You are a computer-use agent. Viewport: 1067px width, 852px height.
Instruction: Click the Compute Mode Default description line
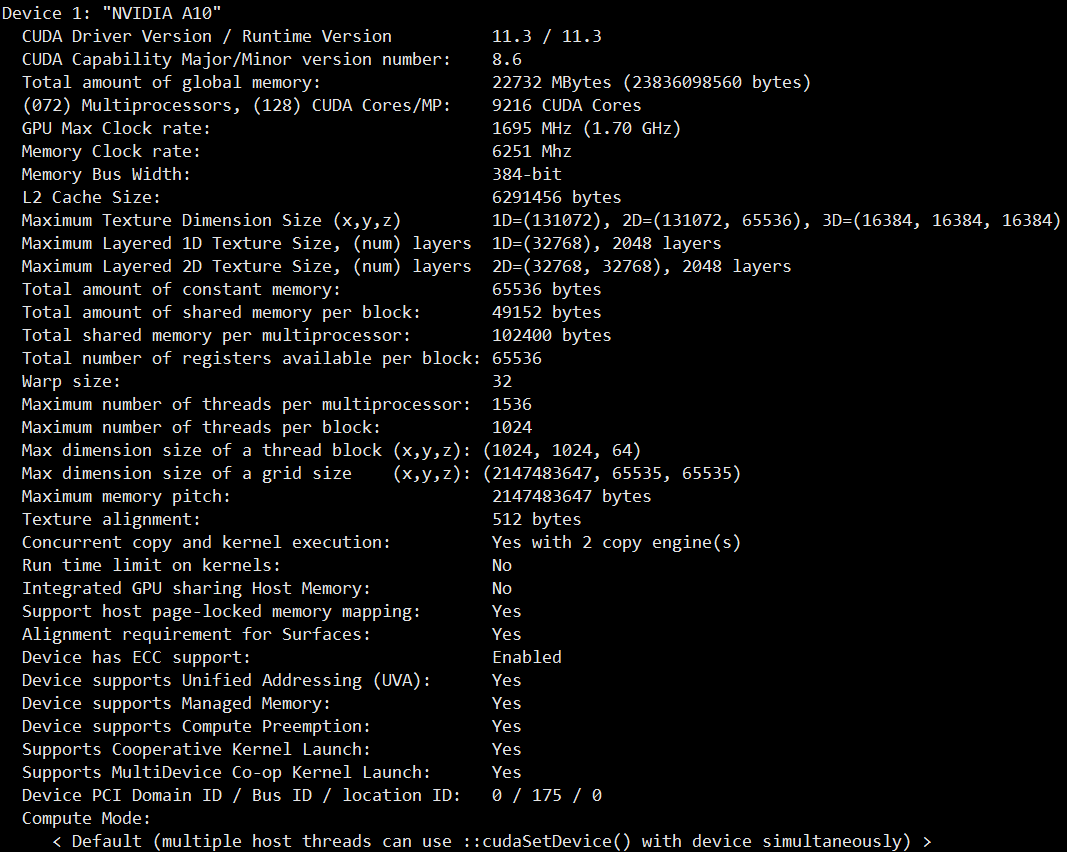click(x=491, y=841)
